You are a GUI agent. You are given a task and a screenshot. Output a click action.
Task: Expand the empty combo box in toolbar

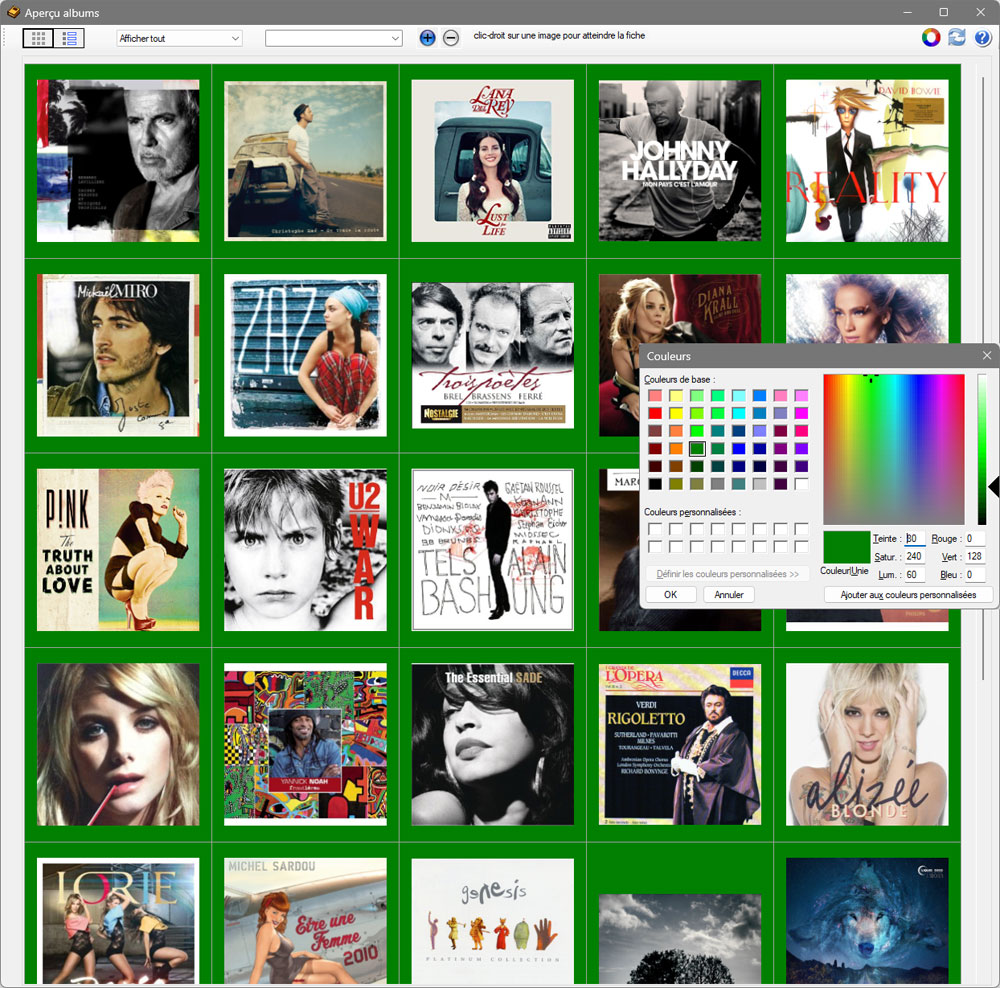(333, 38)
